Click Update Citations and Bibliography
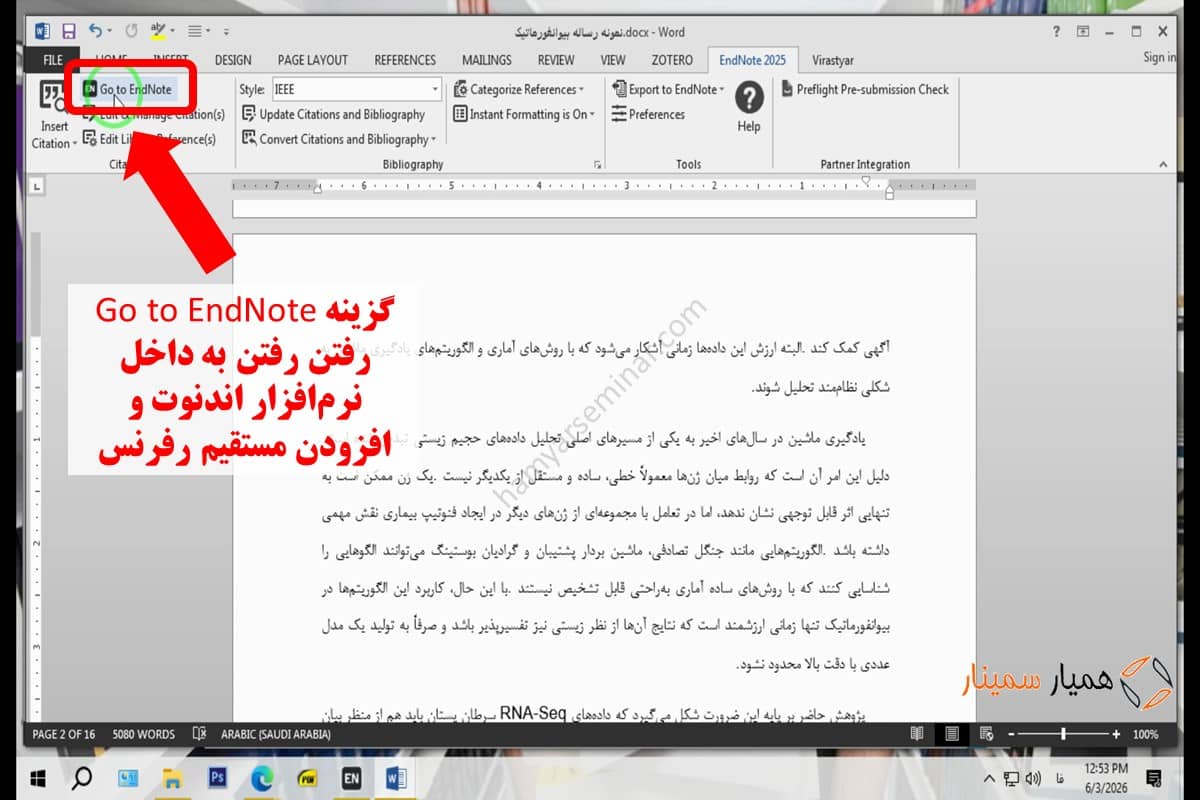This screenshot has height=800, width=1200. (334, 114)
